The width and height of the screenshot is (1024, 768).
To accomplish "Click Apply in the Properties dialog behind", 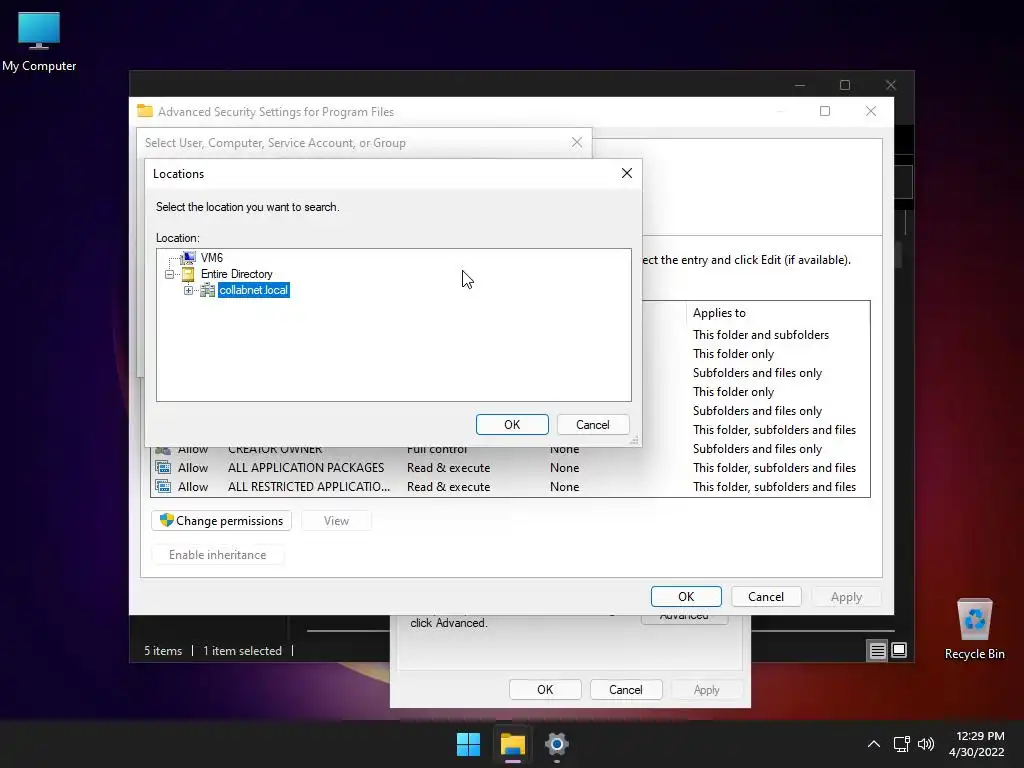I will (x=707, y=690).
